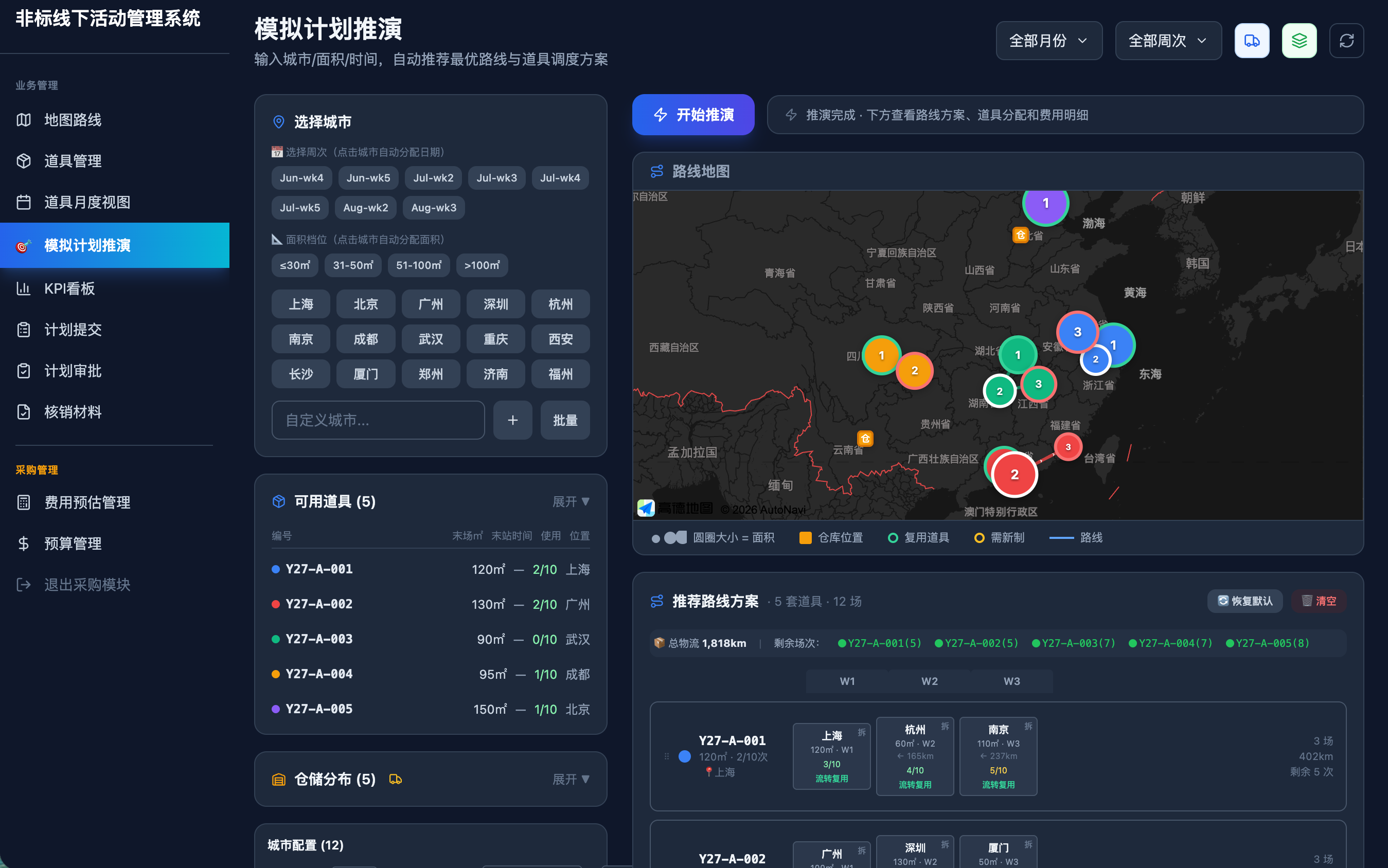Click Y27-A-003(7) remaining-sessions tag
This screenshot has height=868, width=1388.
[x=1073, y=643]
